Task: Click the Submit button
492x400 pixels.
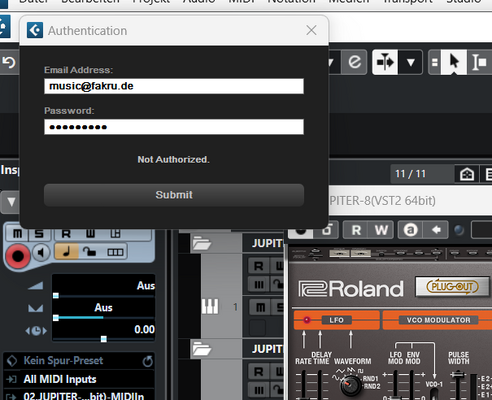Action: [x=174, y=195]
